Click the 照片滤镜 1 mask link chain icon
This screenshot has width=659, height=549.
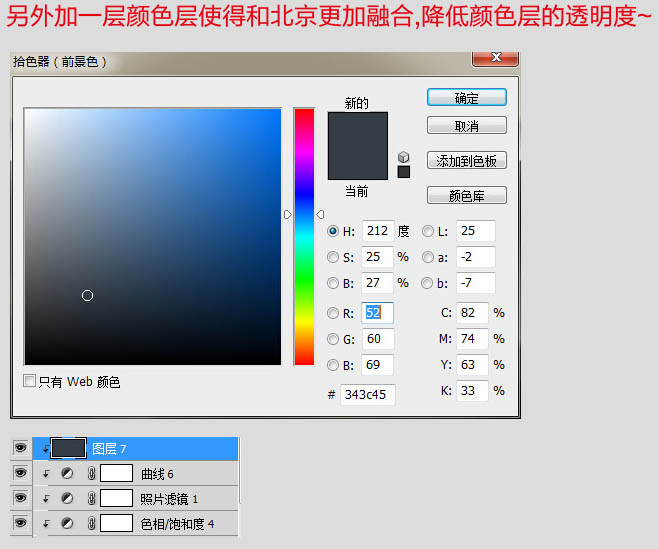click(91, 499)
